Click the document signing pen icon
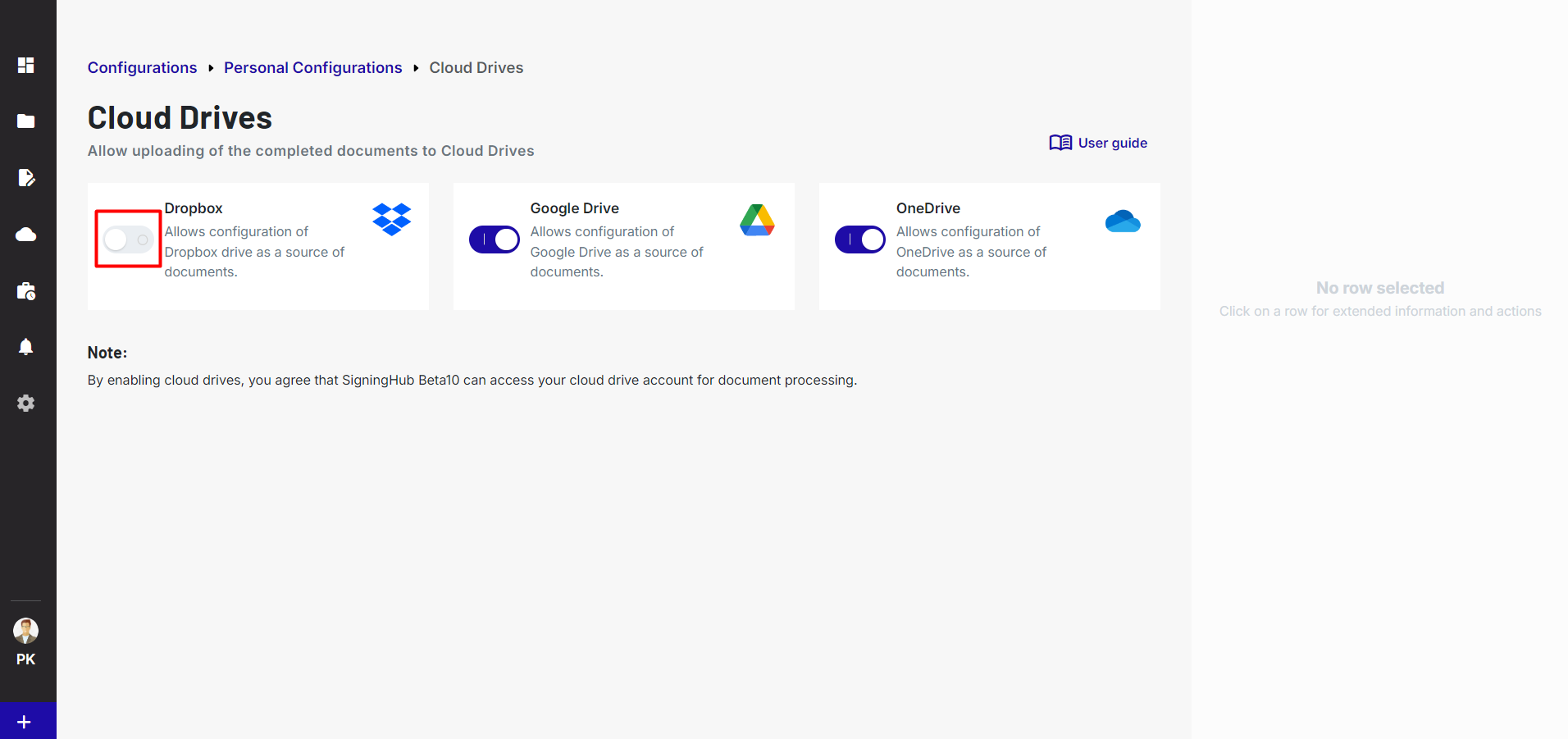Image resolution: width=1568 pixels, height=739 pixels. coord(26,178)
